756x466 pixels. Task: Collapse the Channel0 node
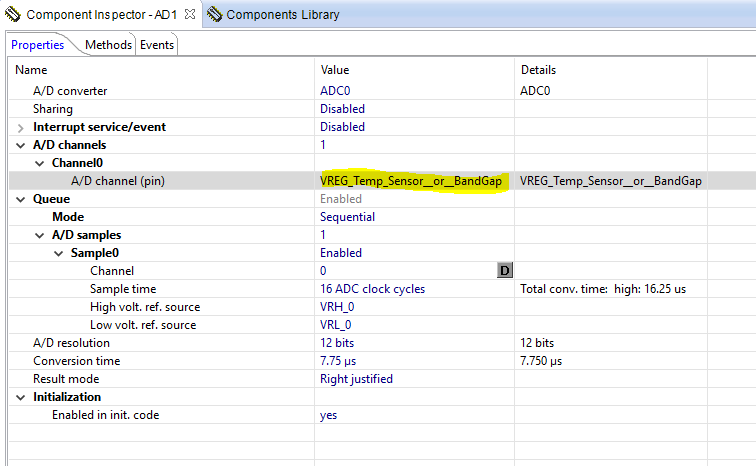click(41, 163)
